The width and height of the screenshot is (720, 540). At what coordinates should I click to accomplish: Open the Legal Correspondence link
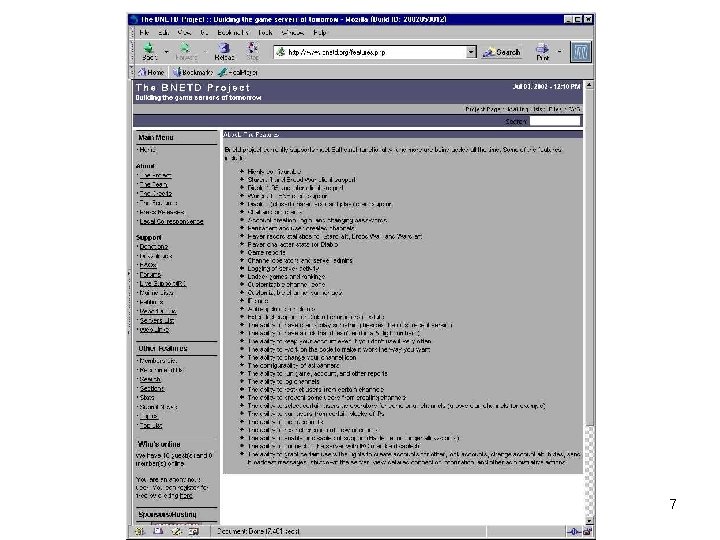[x=171, y=221]
